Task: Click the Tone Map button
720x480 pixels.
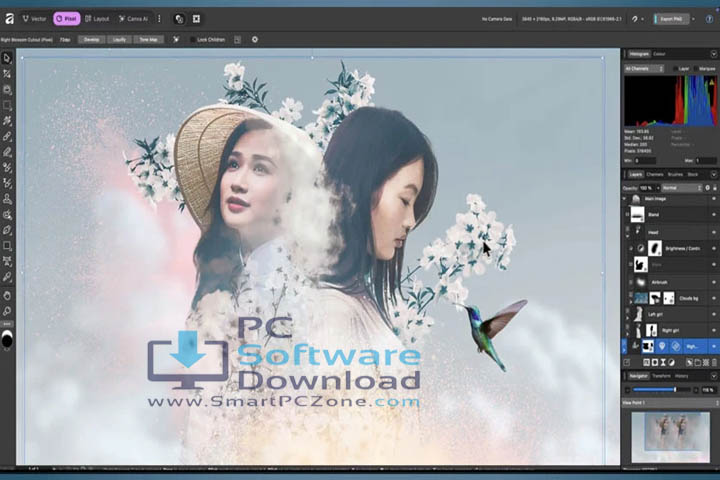Action: click(148, 40)
